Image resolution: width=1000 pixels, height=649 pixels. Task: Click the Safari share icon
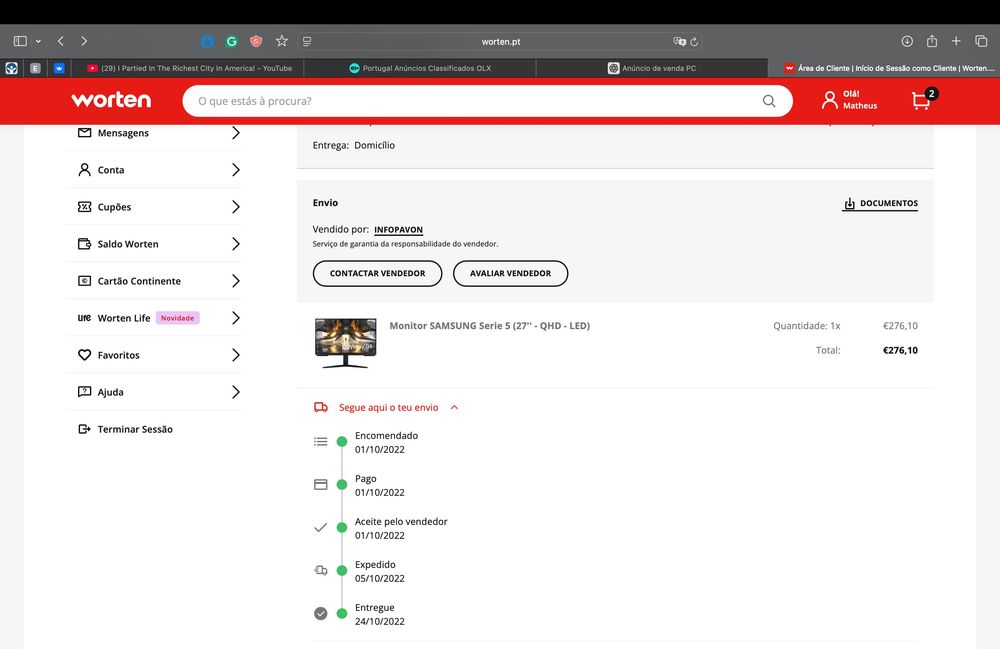coord(932,41)
